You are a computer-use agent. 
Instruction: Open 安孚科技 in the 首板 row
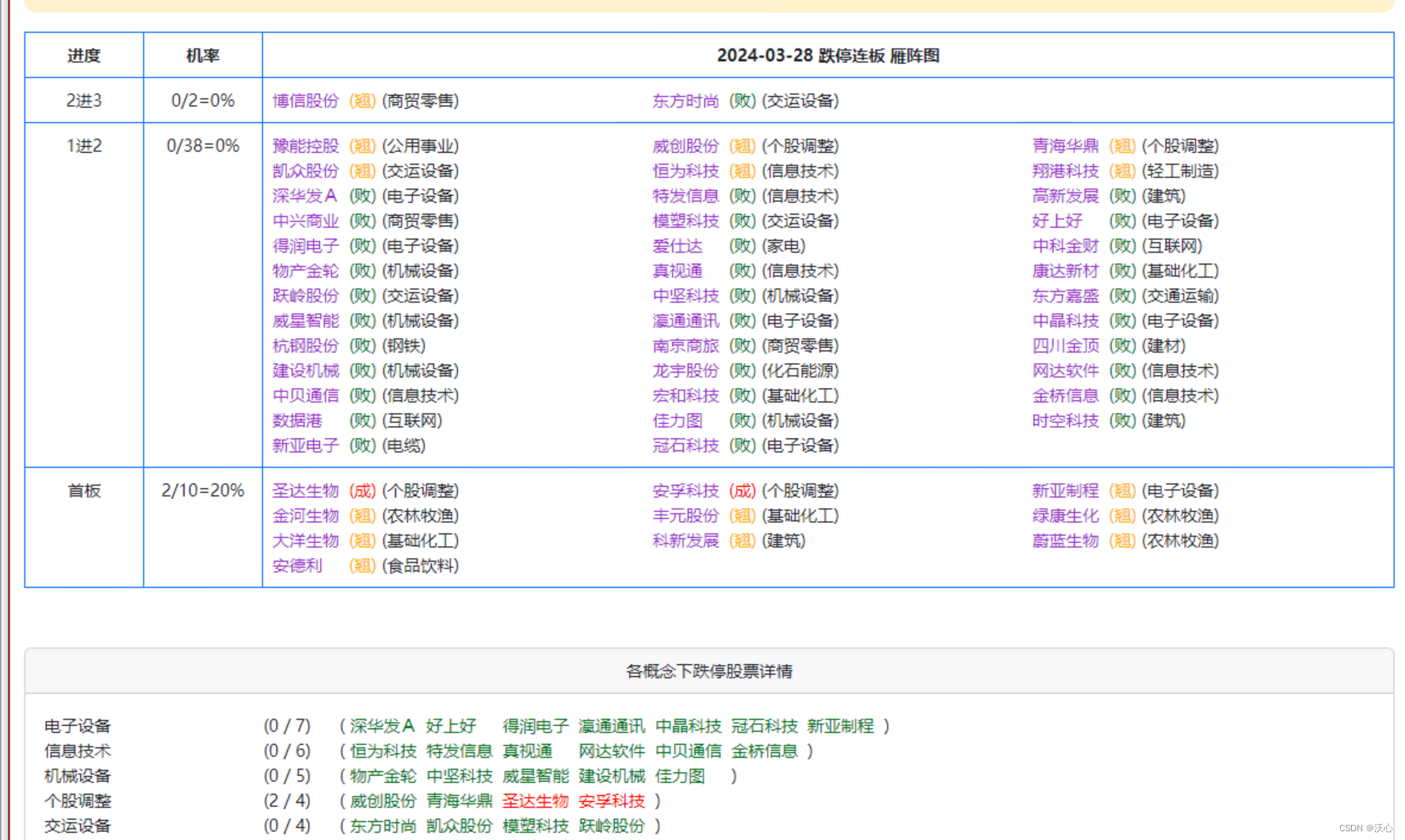685,491
